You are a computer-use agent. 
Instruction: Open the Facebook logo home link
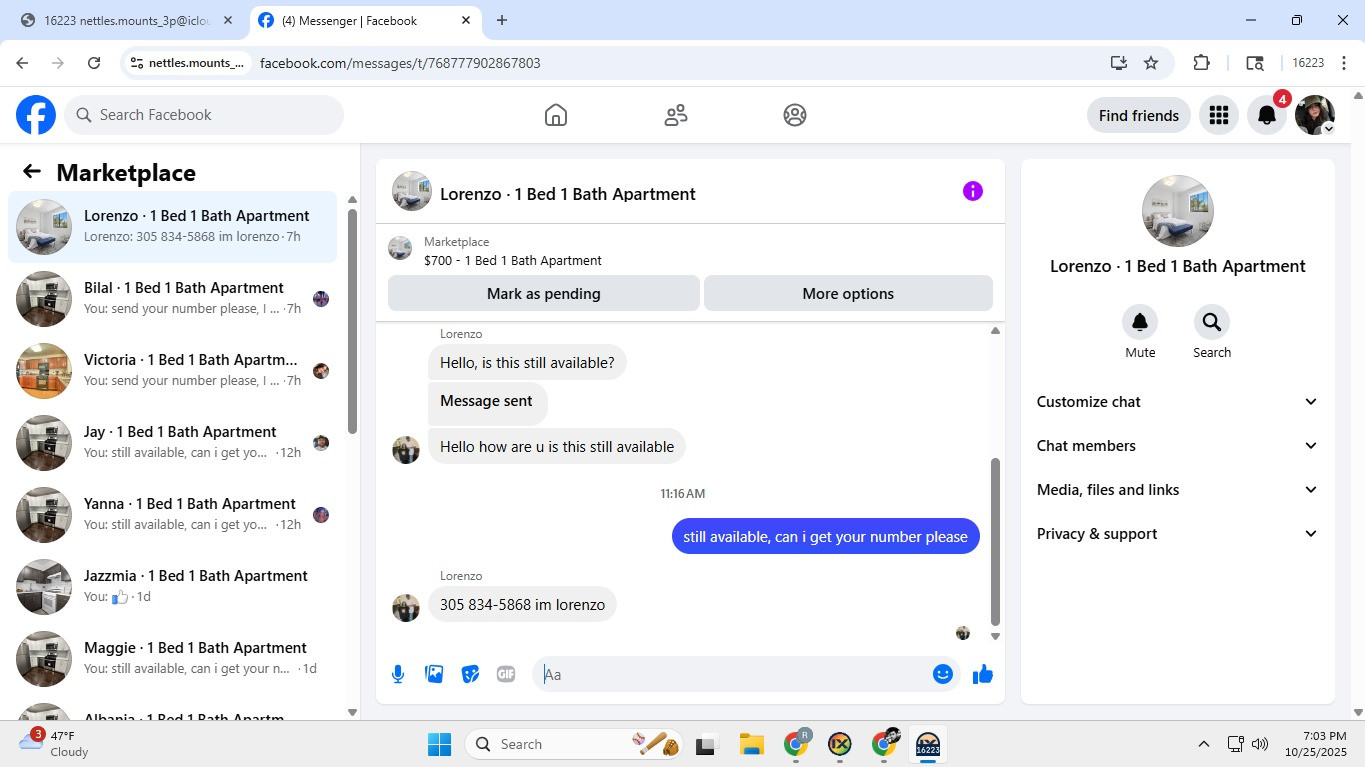(36, 115)
